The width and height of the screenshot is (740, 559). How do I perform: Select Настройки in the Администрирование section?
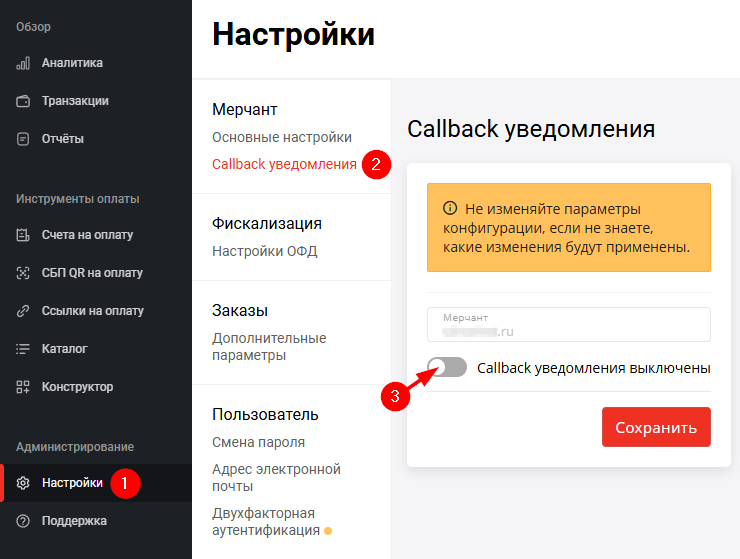click(96, 483)
